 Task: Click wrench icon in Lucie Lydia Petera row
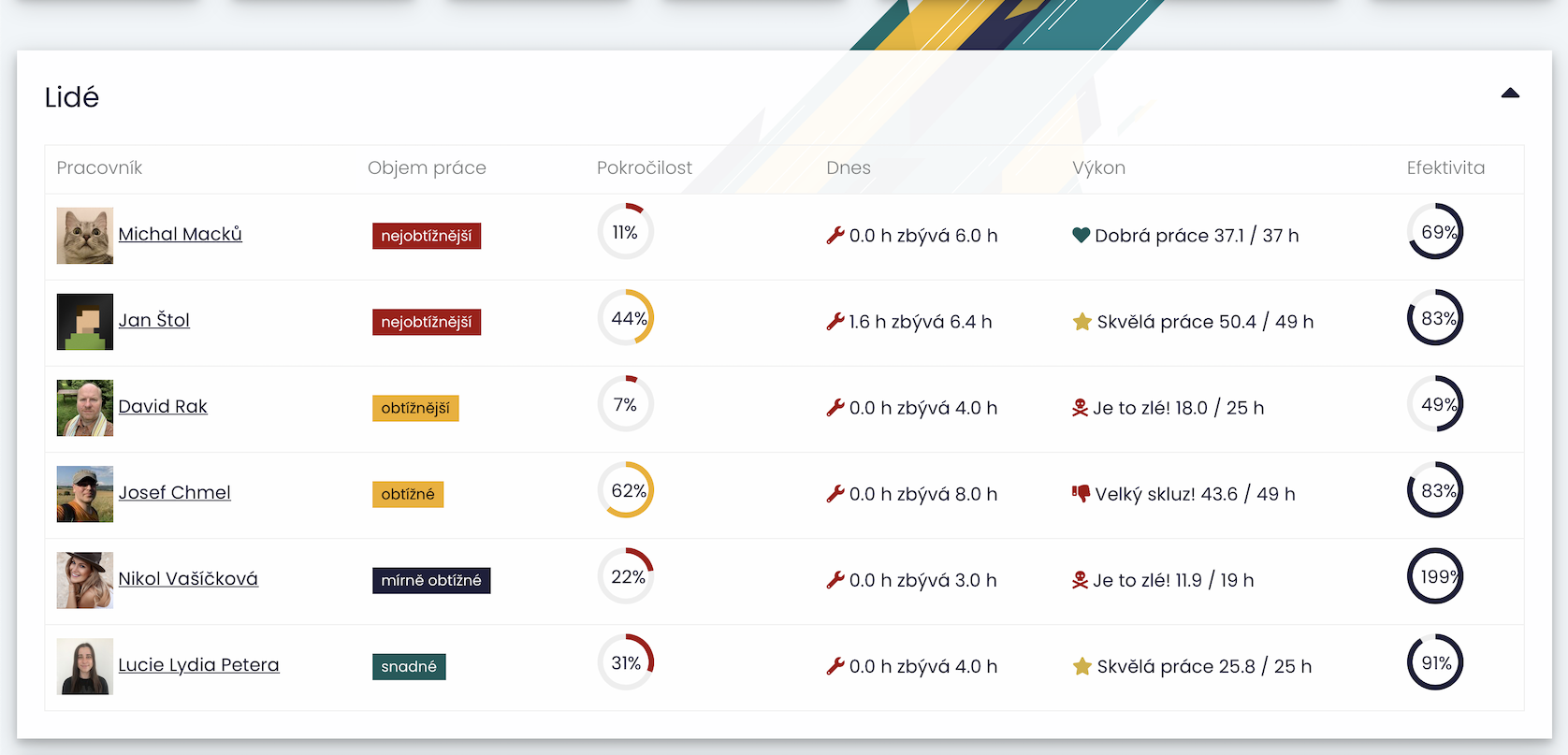(x=835, y=666)
